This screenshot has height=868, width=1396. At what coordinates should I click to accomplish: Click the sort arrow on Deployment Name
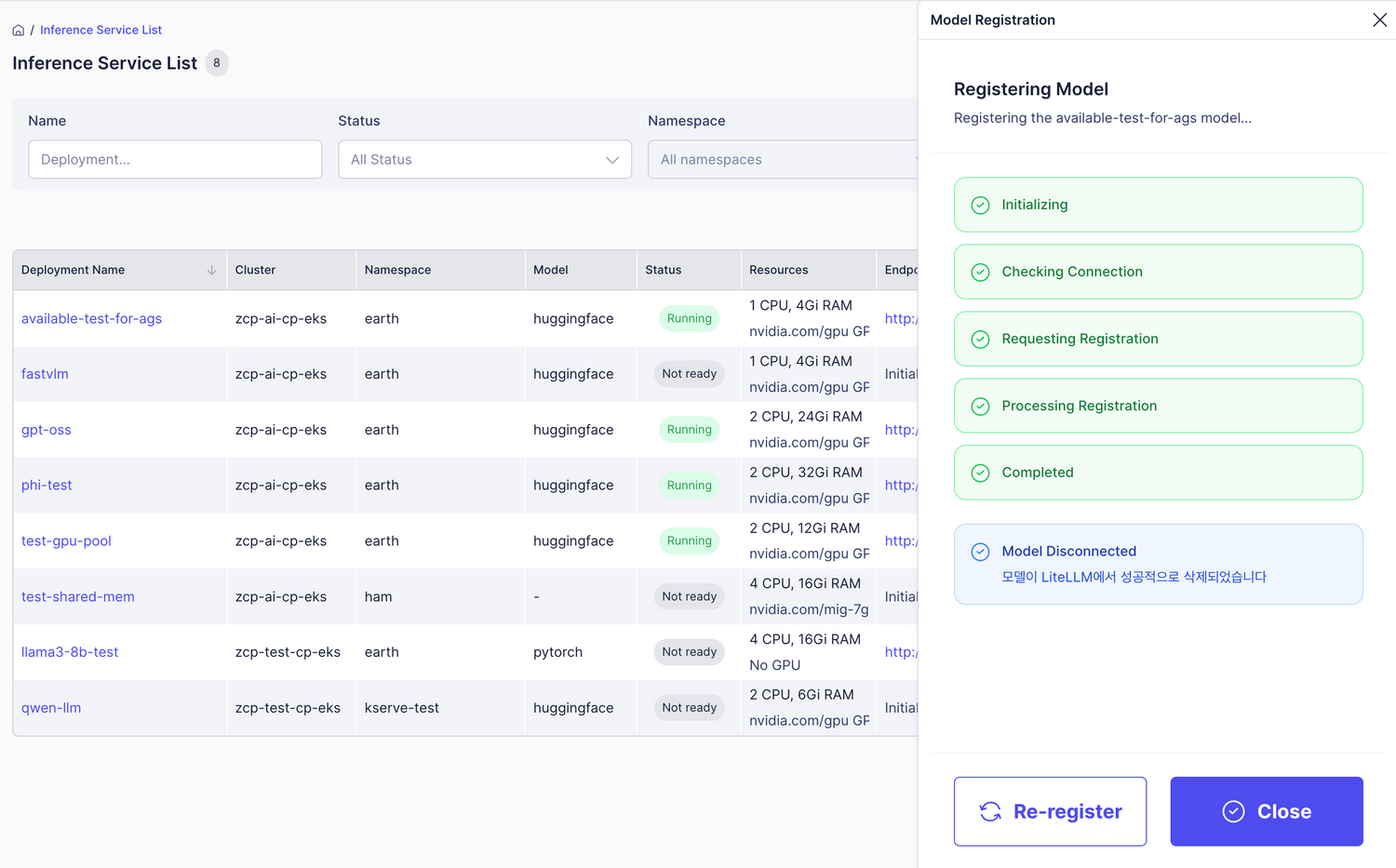[211, 270]
